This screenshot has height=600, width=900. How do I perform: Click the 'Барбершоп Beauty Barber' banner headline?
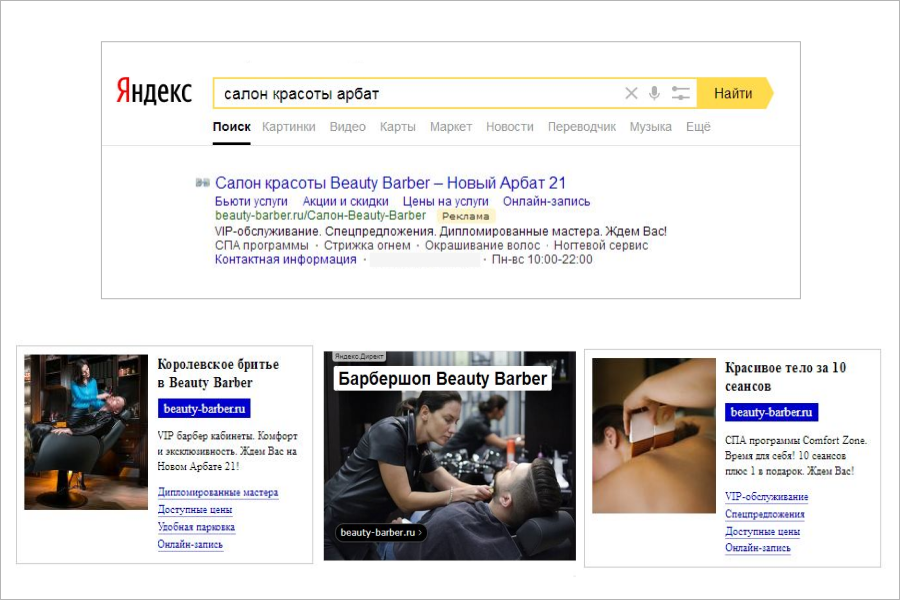coord(443,379)
